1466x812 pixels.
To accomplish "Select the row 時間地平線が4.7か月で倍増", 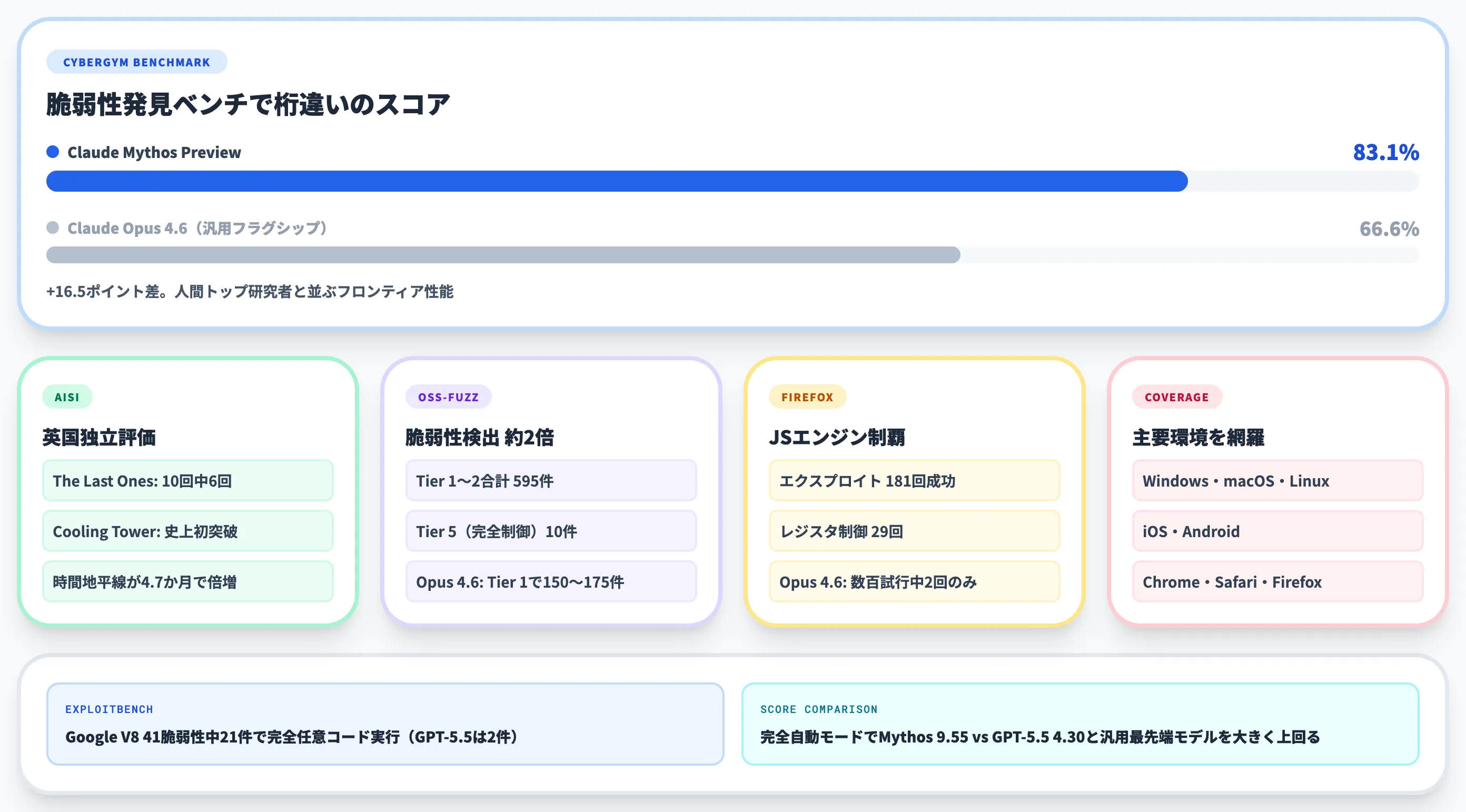I will point(188,582).
